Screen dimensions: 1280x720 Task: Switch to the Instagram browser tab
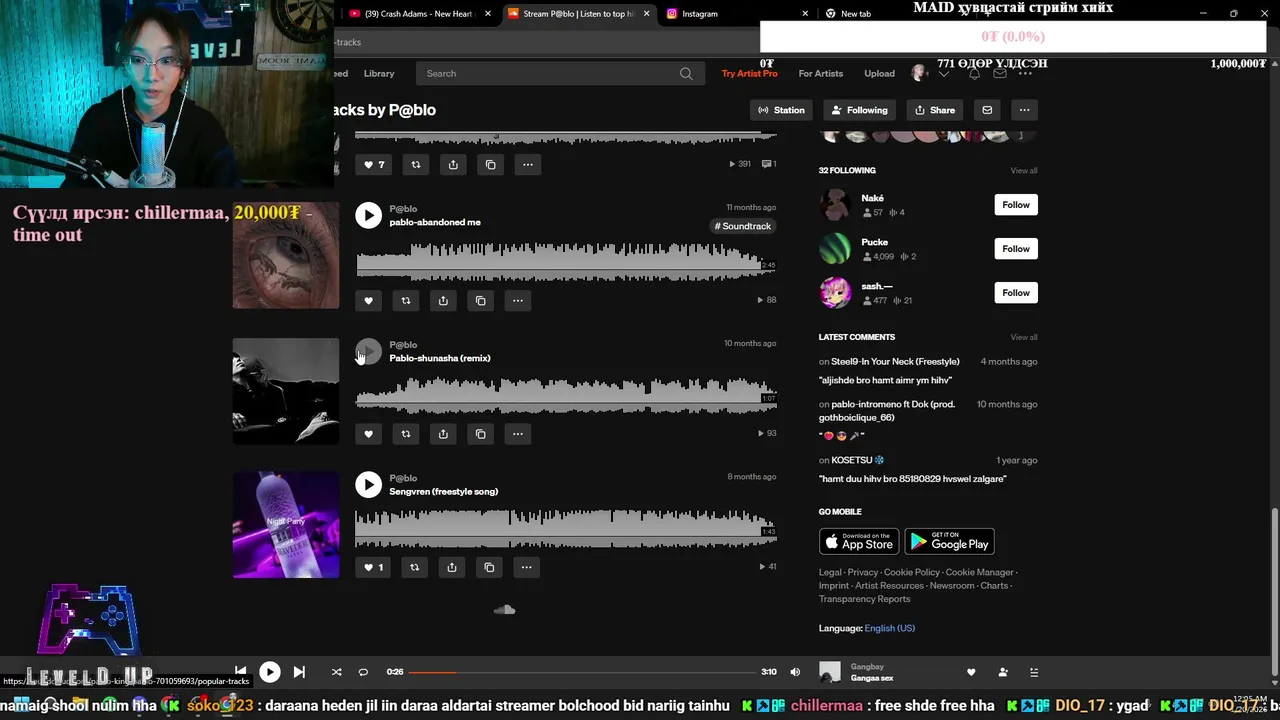pos(735,14)
